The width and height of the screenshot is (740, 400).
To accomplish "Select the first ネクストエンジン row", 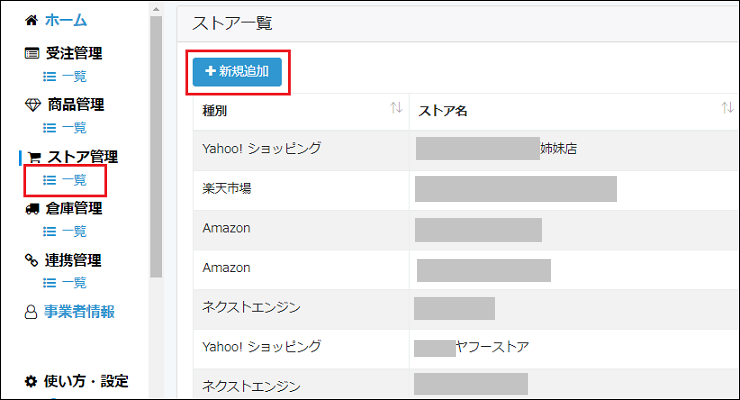I will pyautogui.click(x=300, y=308).
